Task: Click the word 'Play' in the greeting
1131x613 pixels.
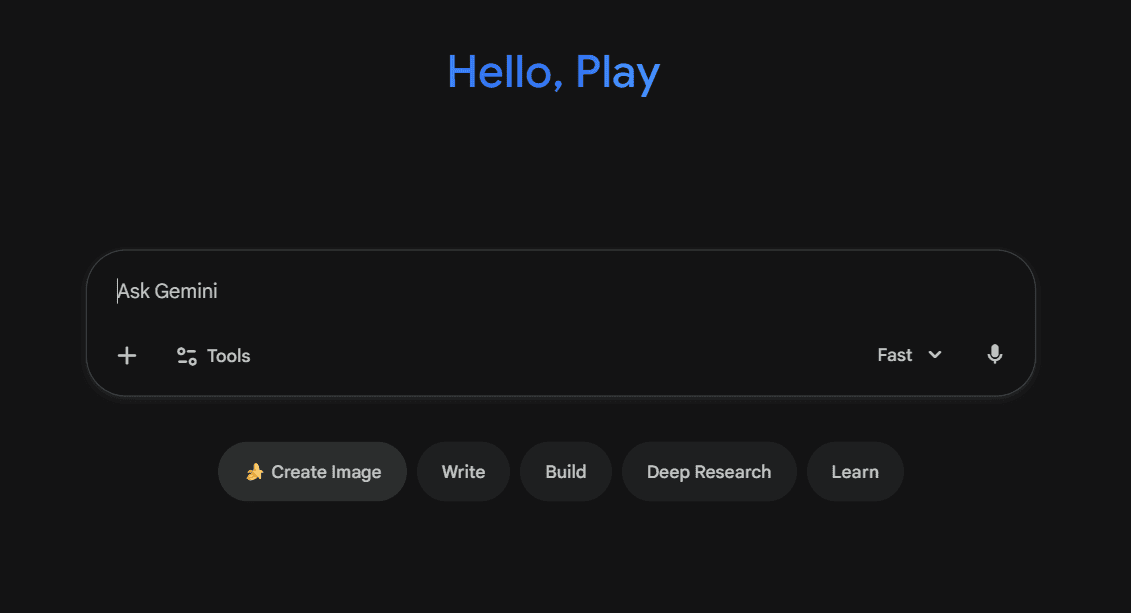Action: point(617,73)
